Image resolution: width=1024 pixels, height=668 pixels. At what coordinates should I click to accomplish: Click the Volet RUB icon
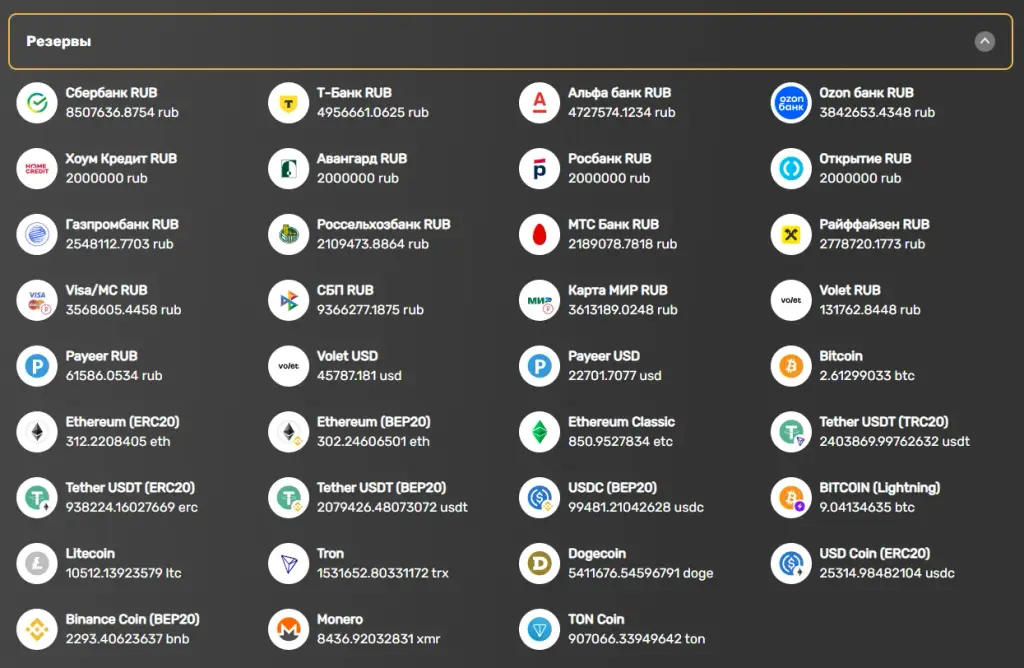pyautogui.click(x=791, y=300)
